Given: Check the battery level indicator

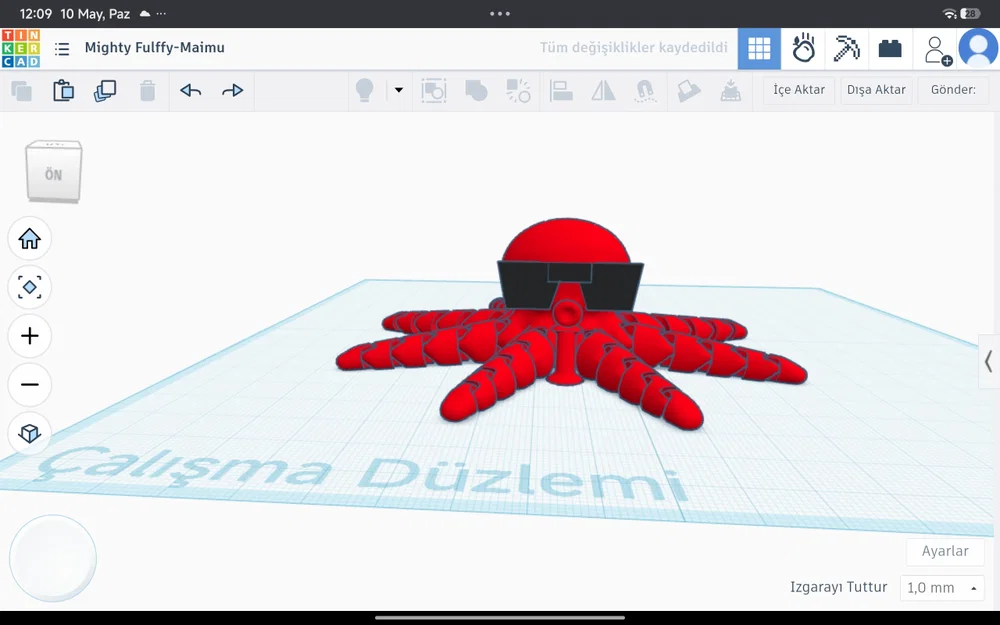Looking at the screenshot, I should point(970,13).
